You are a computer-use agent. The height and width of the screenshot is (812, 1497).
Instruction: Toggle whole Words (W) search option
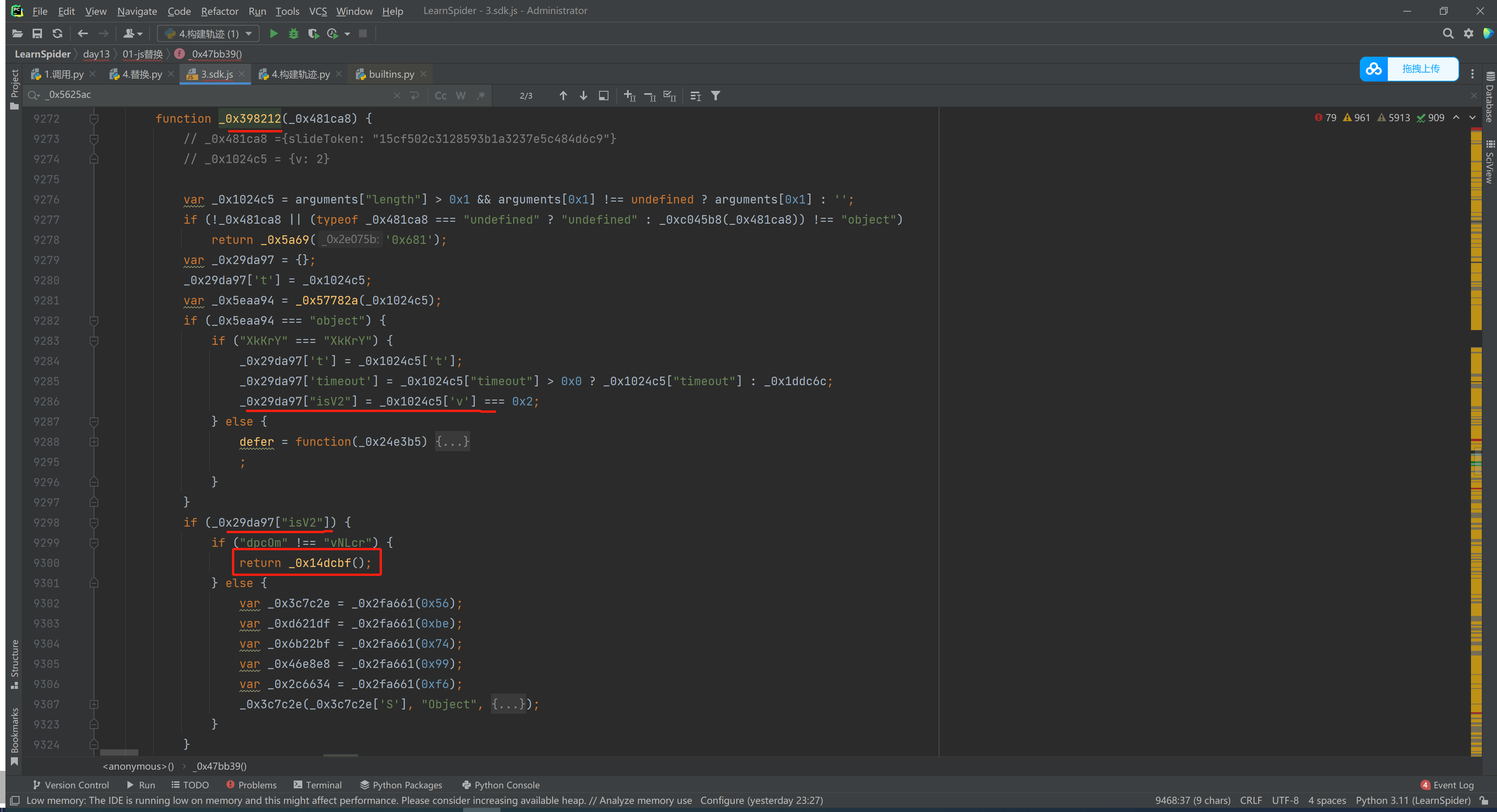[x=461, y=95]
